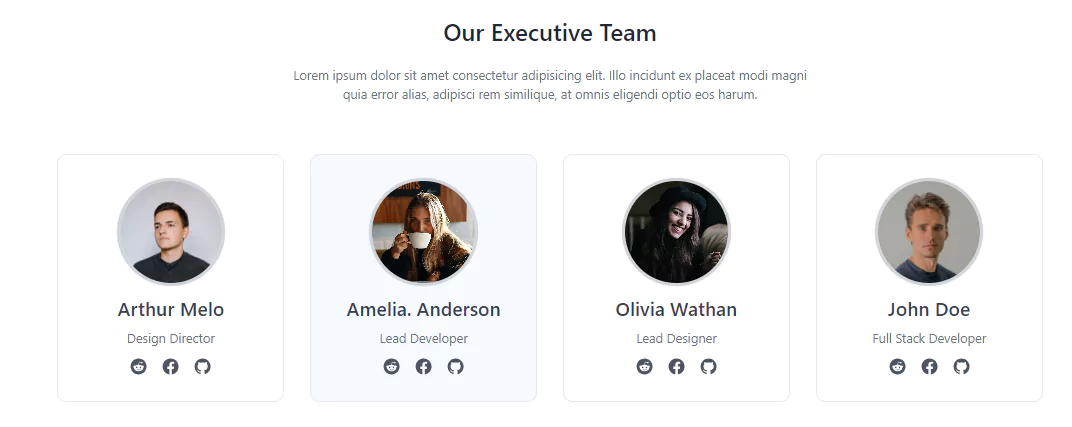Viewport: 1072px width, 427px height.
Task: Open Arthur Melo's Facebook icon
Action: [170, 366]
